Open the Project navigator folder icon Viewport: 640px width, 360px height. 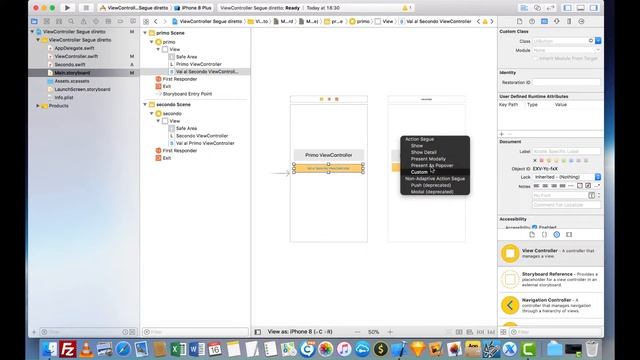[x=34, y=21]
